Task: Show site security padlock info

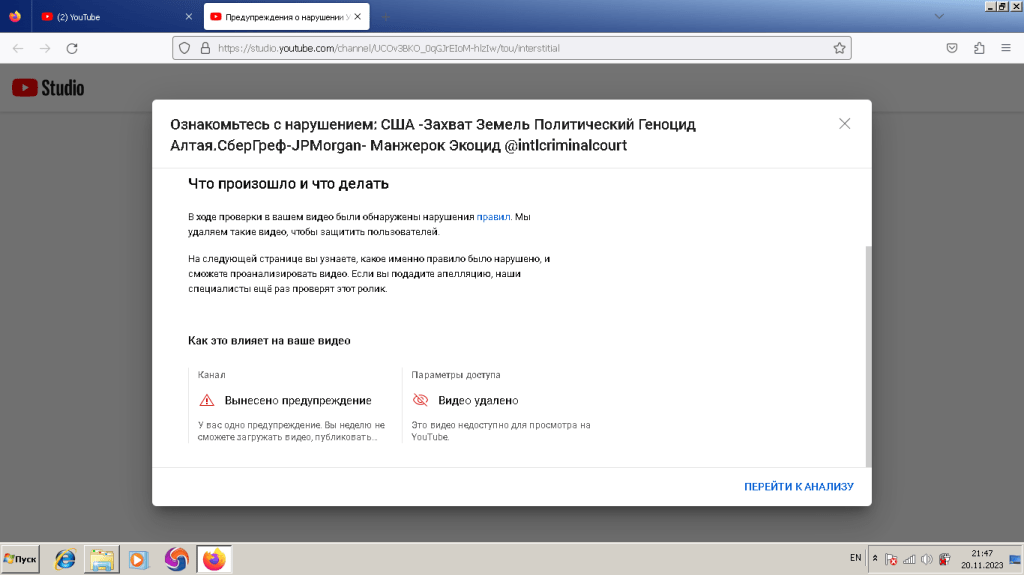Action: coord(204,48)
